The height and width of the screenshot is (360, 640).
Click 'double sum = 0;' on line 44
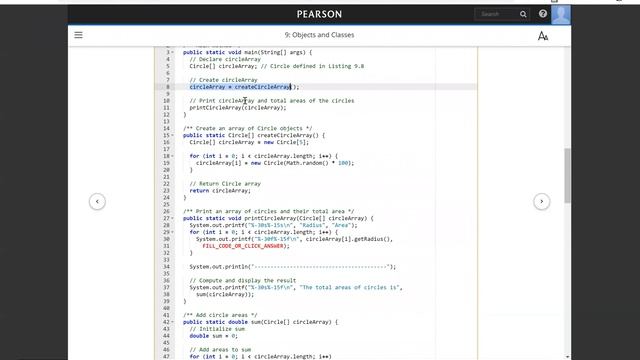point(213,336)
